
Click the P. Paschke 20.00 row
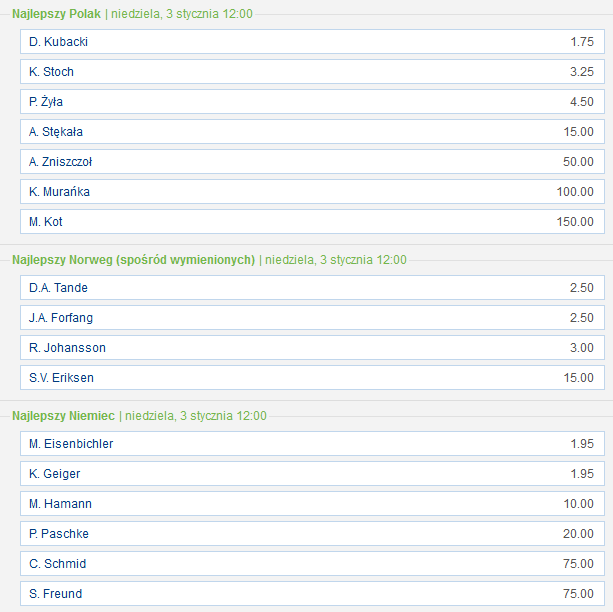coord(312,534)
